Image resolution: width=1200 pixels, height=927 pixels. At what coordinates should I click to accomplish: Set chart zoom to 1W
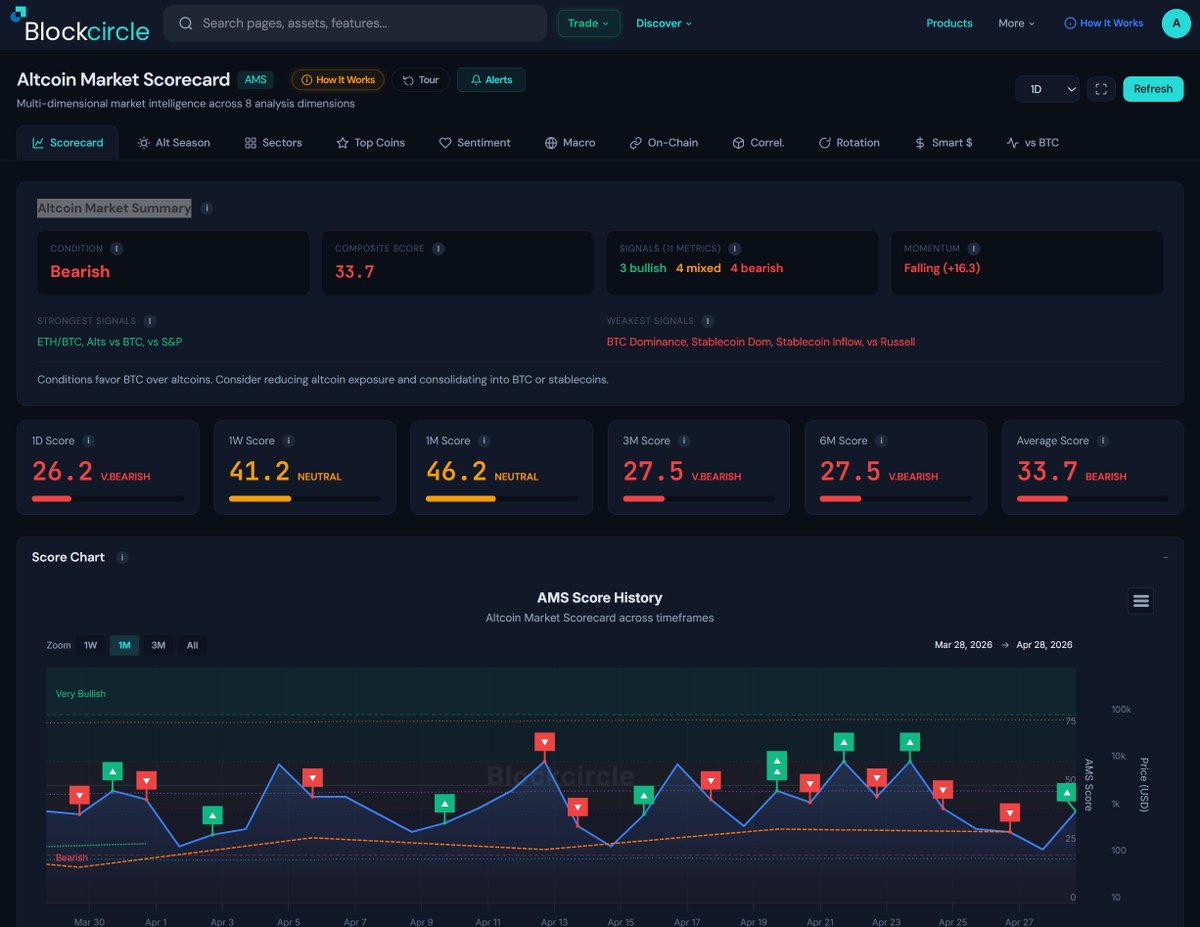[91, 645]
